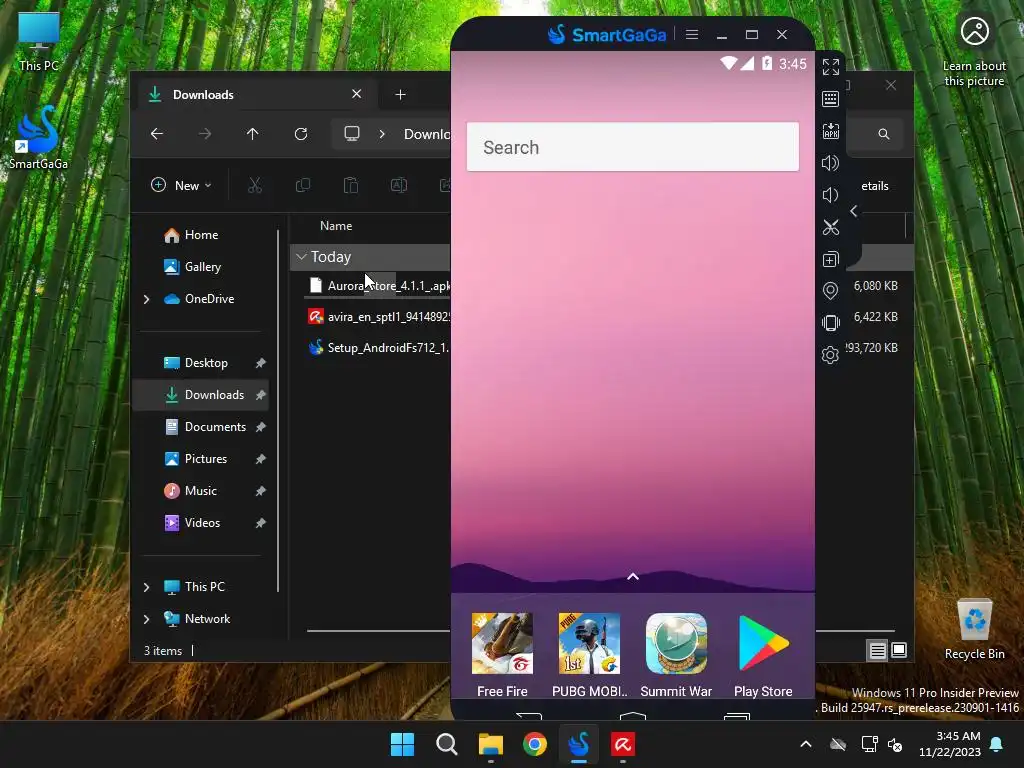Viewport: 1024px width, 768px height.
Task: Refresh the Downloads folder view
Action: pos(300,134)
